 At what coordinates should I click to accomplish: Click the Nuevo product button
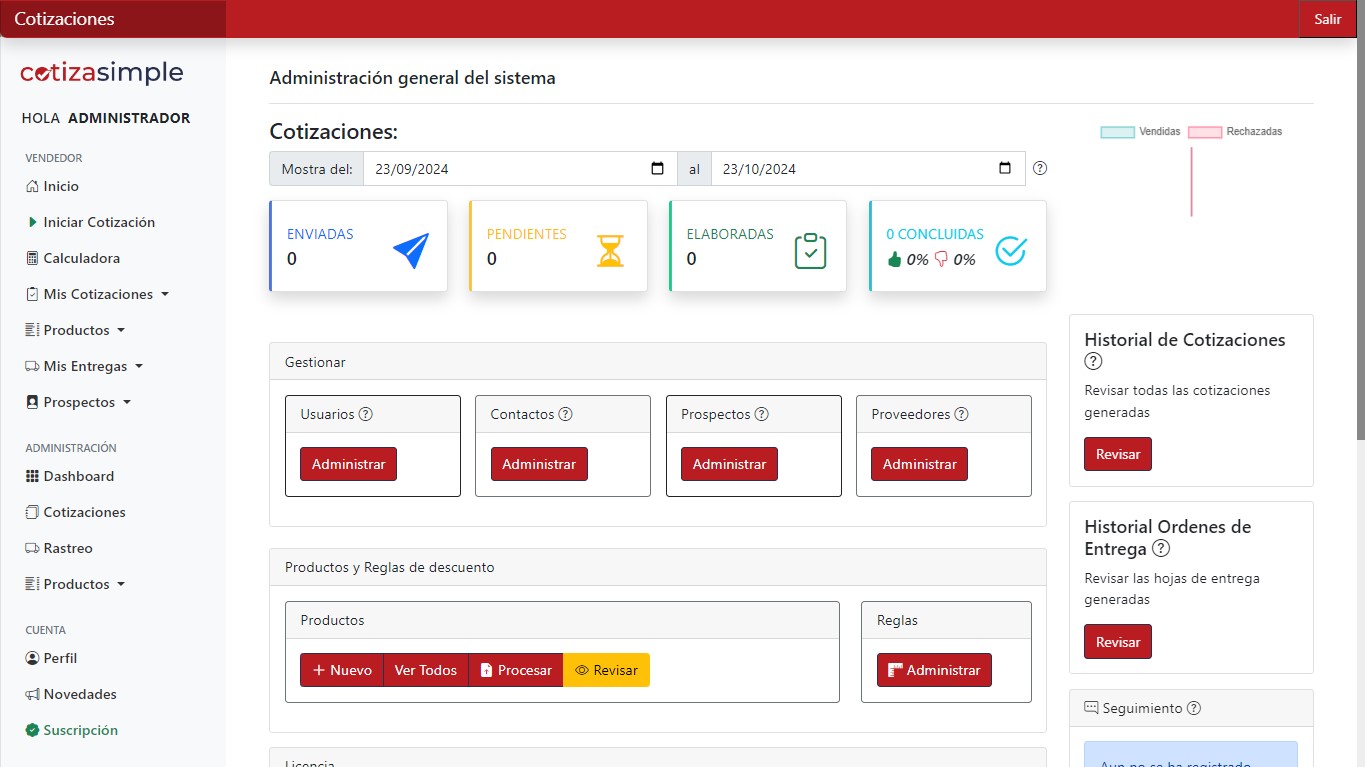[x=342, y=670]
